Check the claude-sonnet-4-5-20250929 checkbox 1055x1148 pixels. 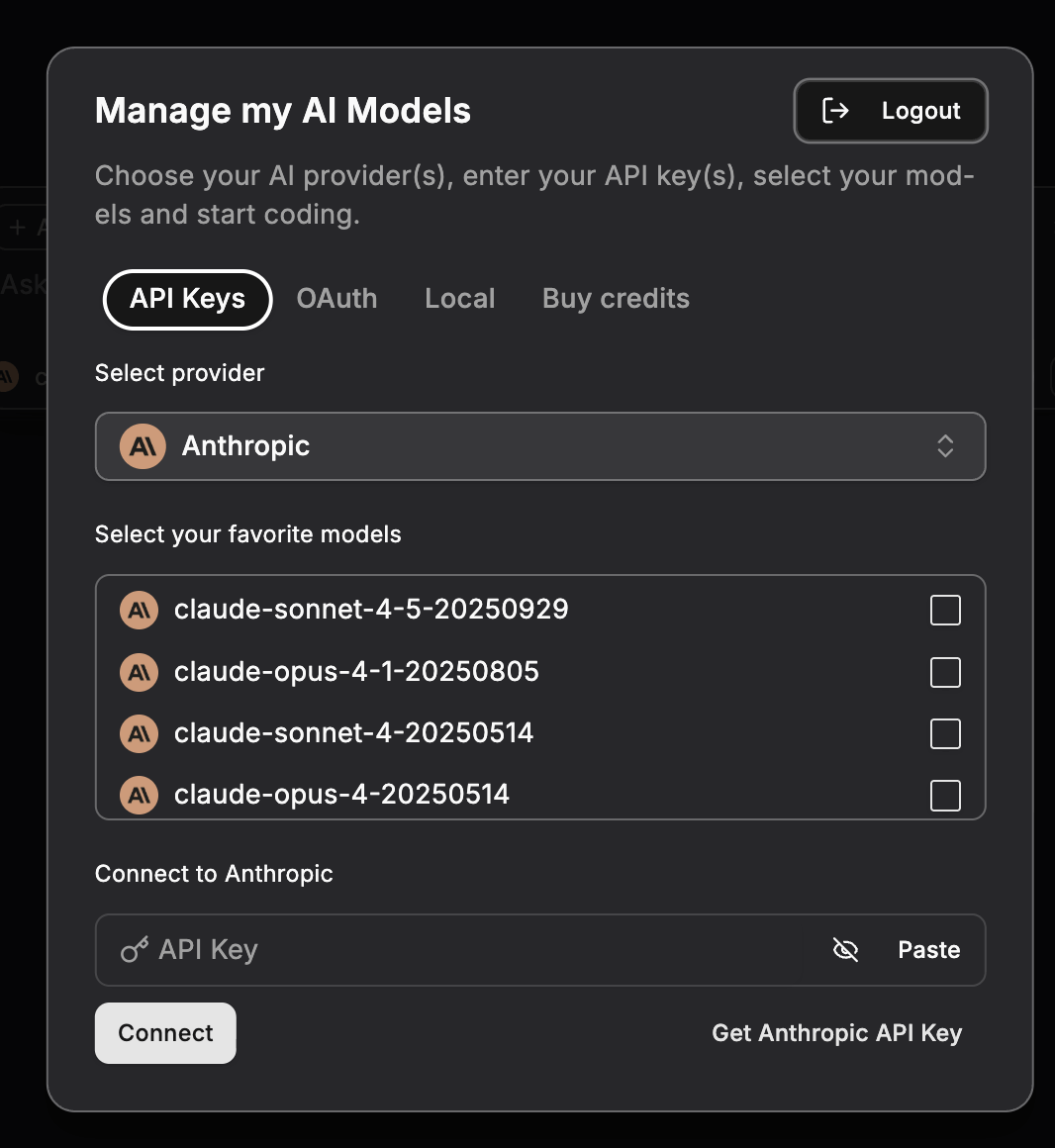coord(945,610)
